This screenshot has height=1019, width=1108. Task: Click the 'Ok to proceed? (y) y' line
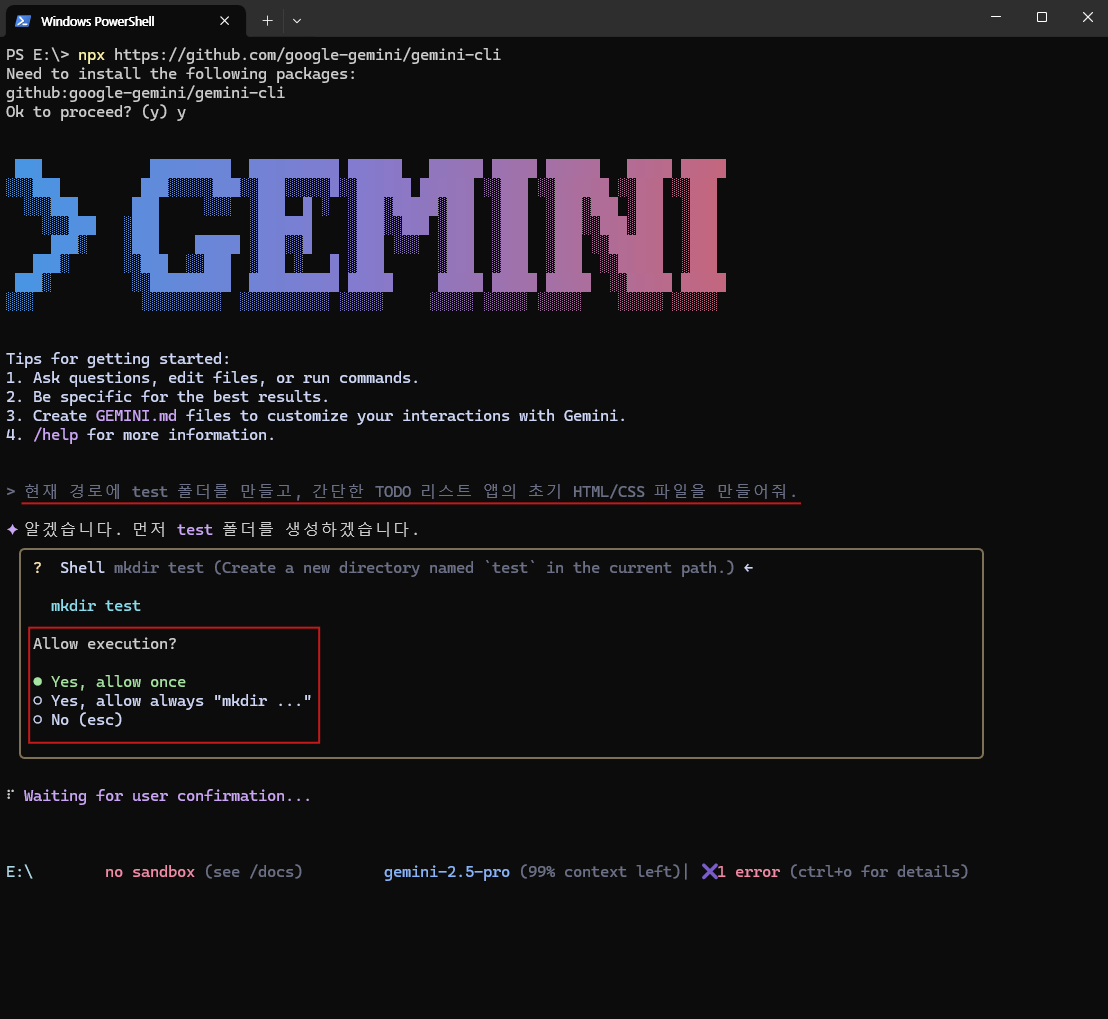coord(96,112)
